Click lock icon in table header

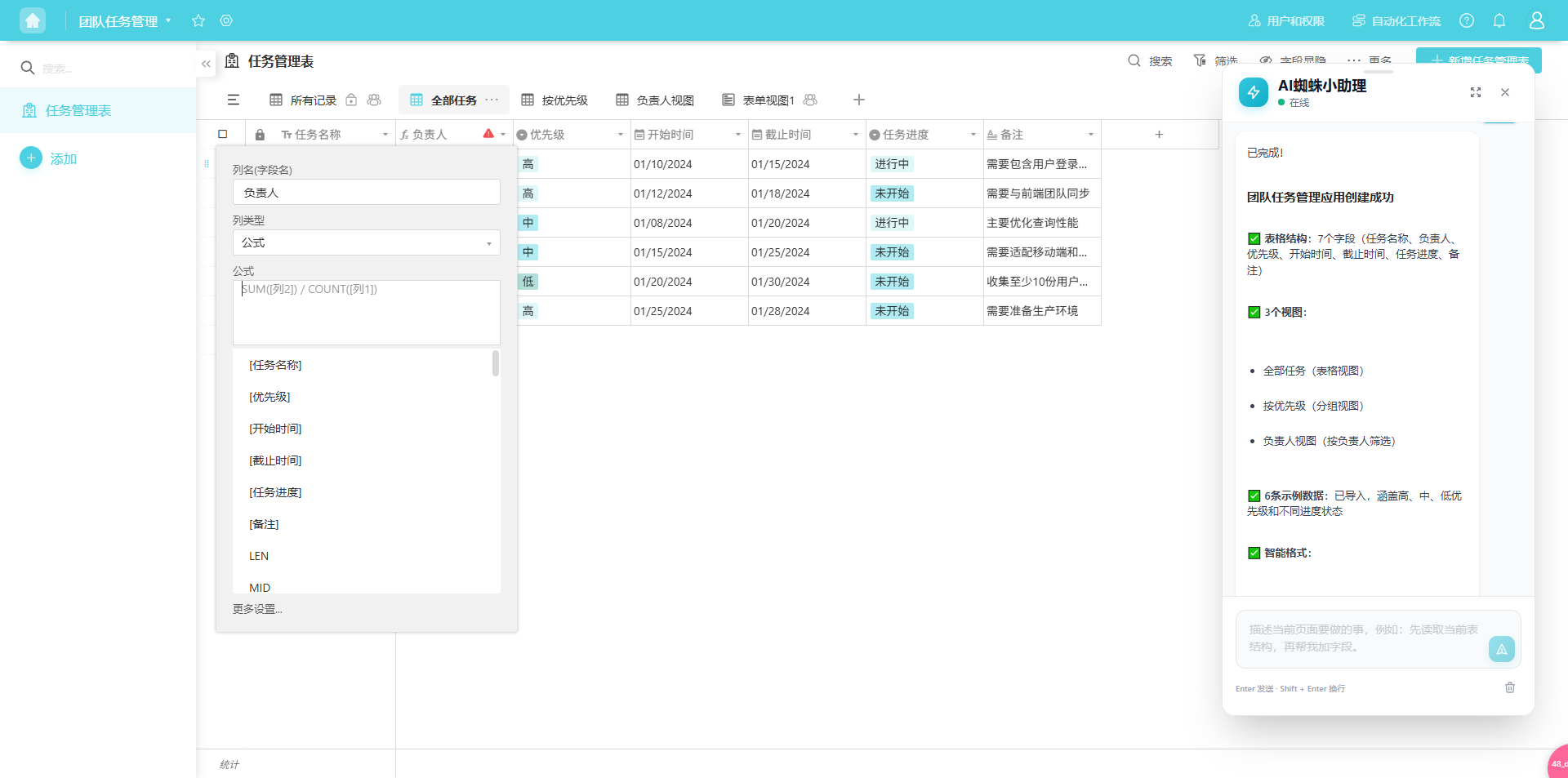pyautogui.click(x=260, y=135)
